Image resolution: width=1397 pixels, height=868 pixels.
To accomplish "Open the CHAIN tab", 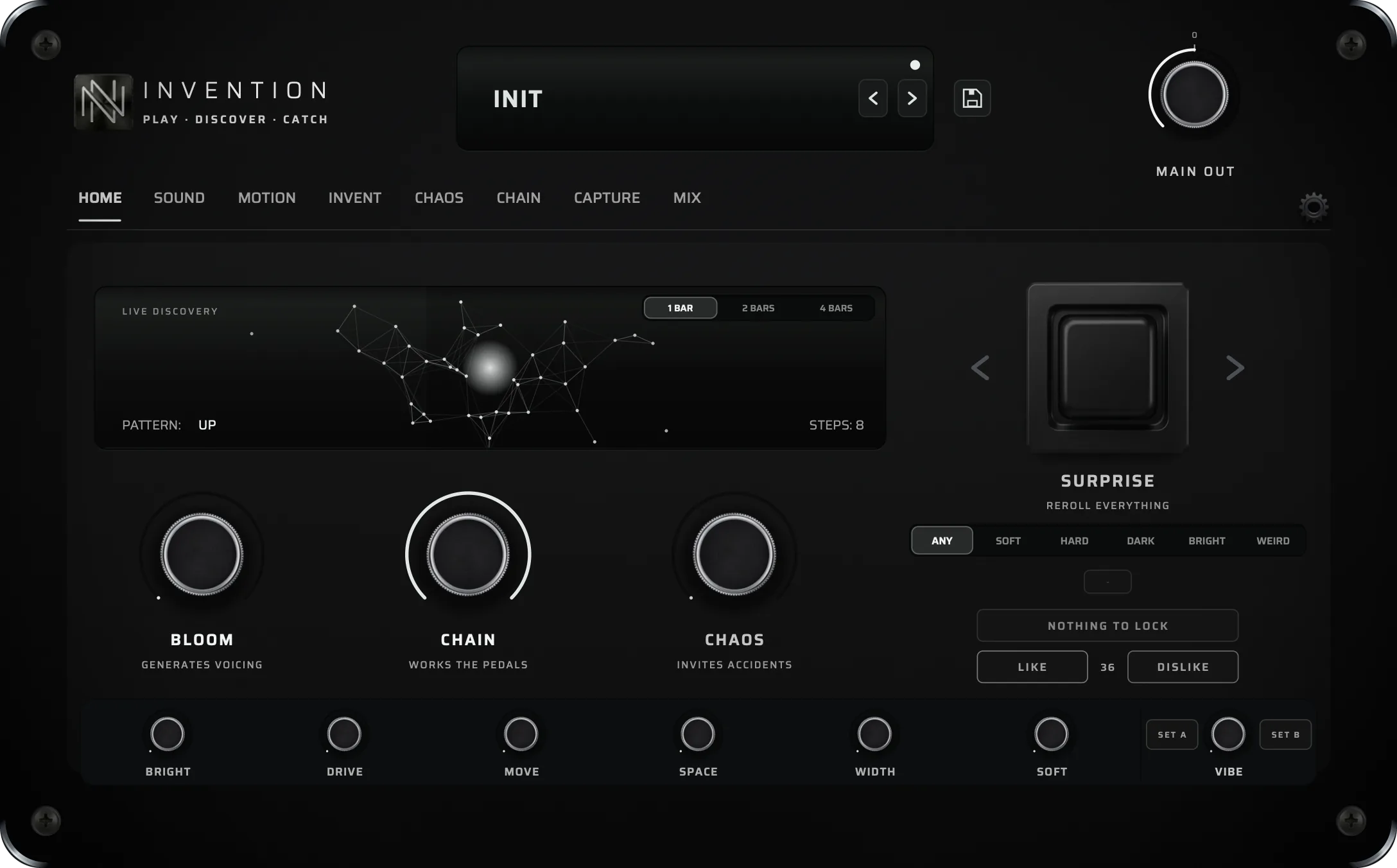I will 519,198.
